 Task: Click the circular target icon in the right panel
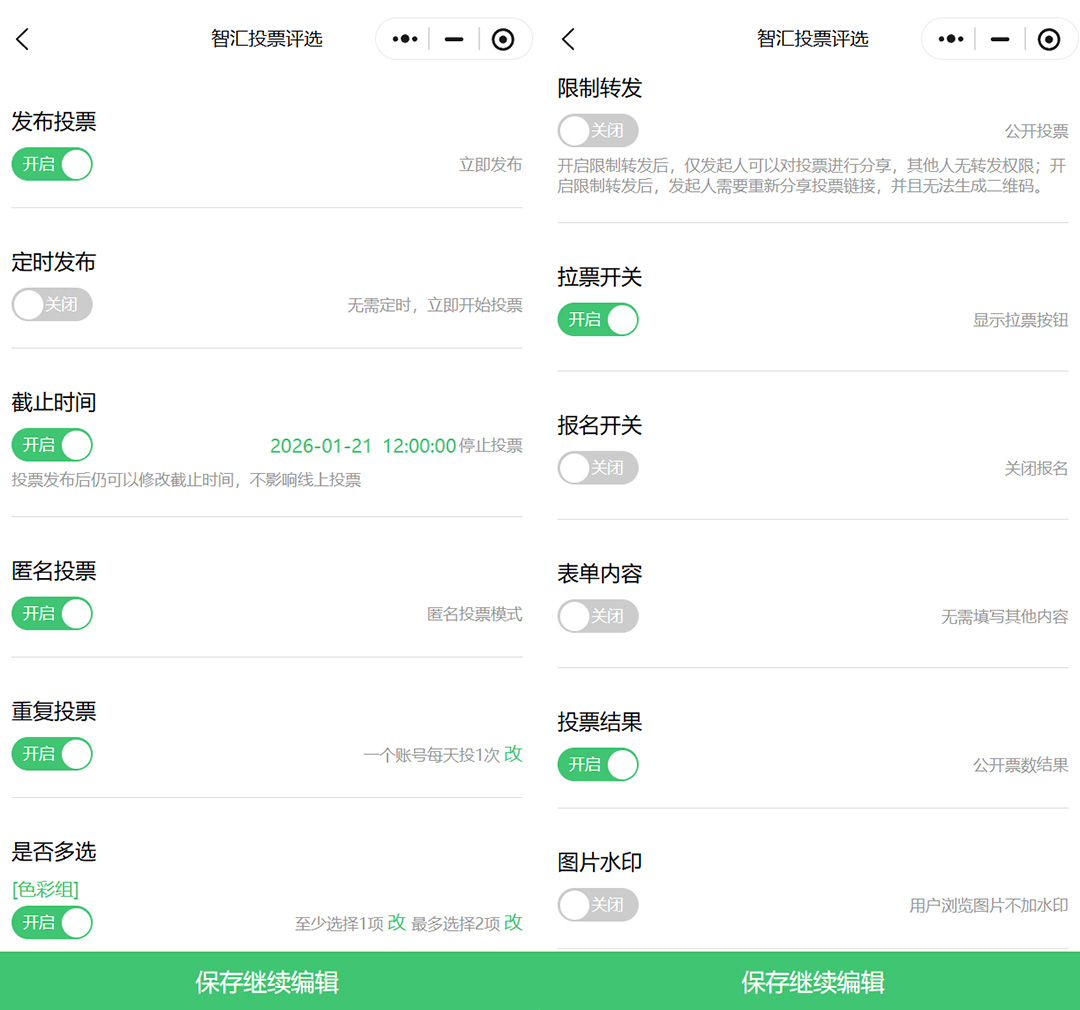(x=1049, y=39)
